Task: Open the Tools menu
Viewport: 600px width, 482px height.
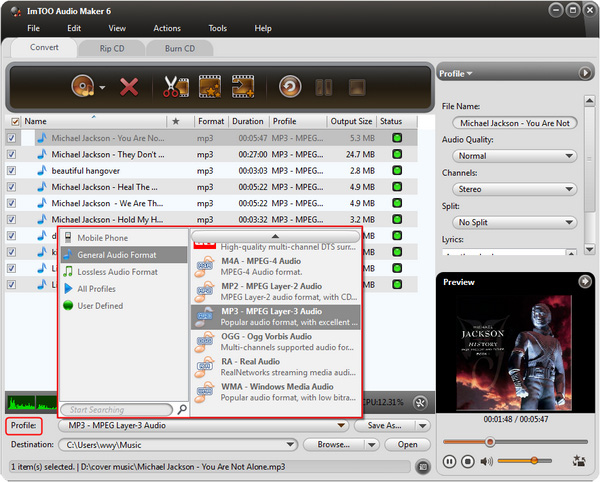Action: point(217,28)
